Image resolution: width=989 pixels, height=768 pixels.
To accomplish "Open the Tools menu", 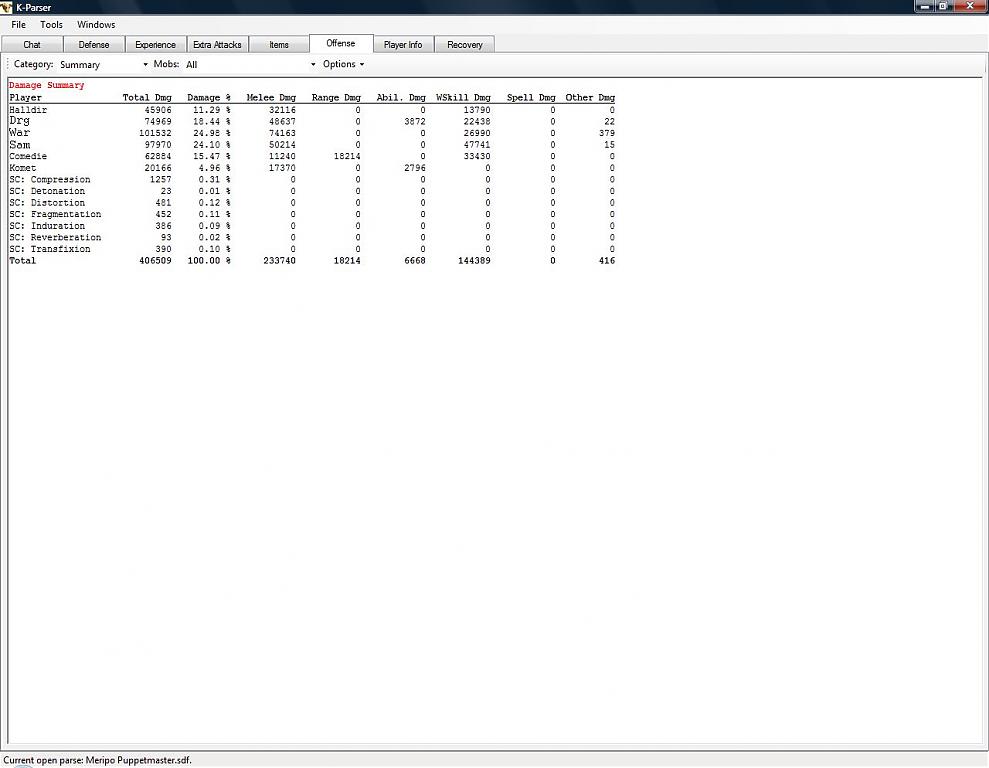I will [51, 25].
